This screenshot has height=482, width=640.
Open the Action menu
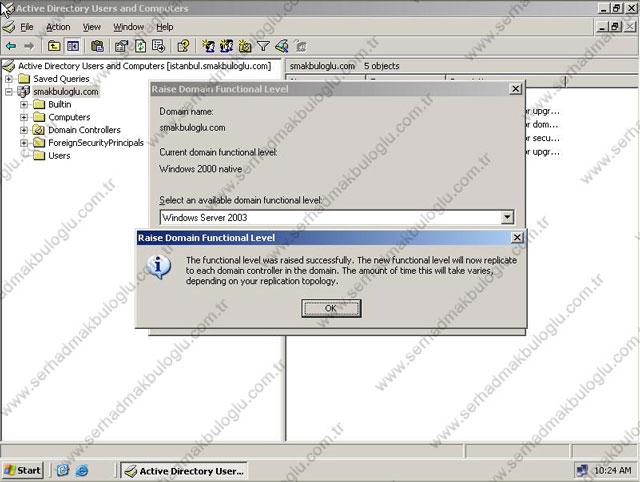point(58,27)
